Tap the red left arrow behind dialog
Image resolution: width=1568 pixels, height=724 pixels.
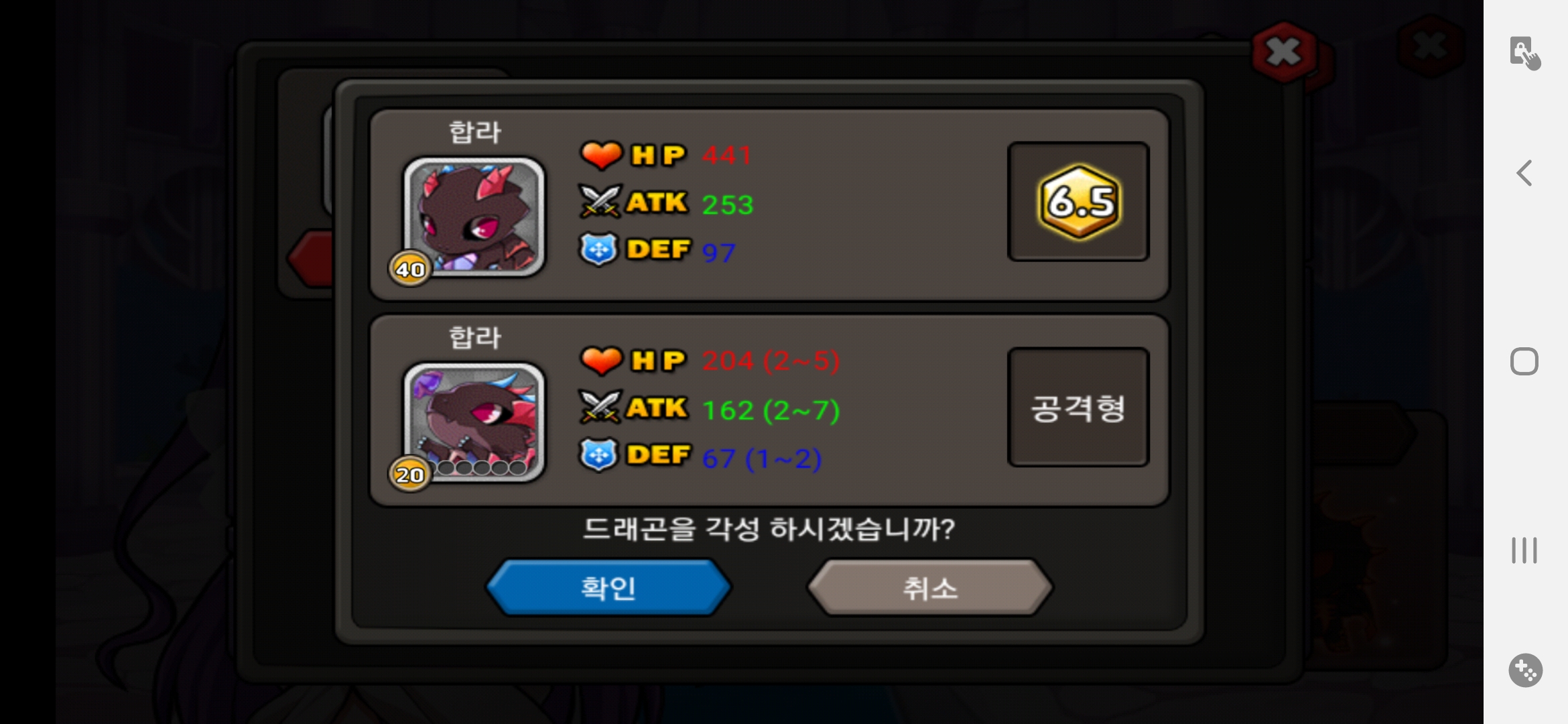[x=310, y=258]
